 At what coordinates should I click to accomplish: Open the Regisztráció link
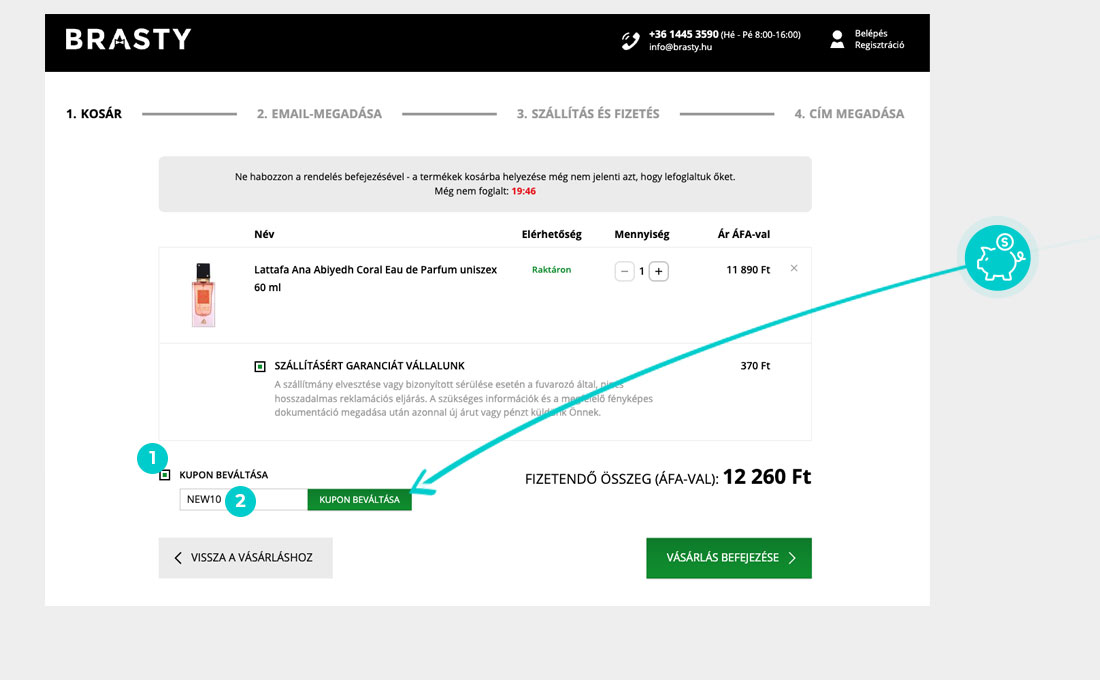(879, 46)
